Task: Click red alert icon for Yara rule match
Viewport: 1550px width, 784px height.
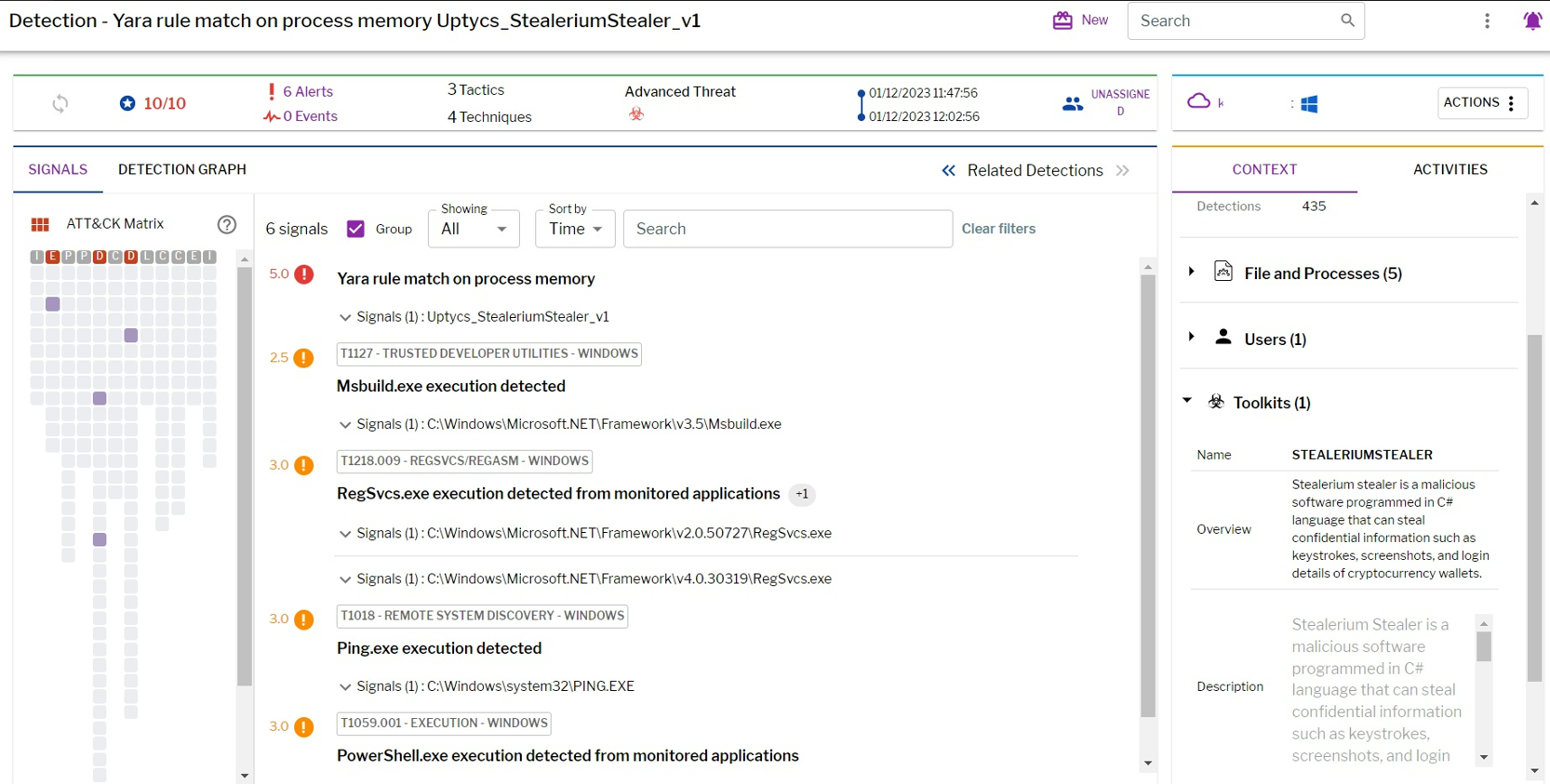Action: [304, 274]
